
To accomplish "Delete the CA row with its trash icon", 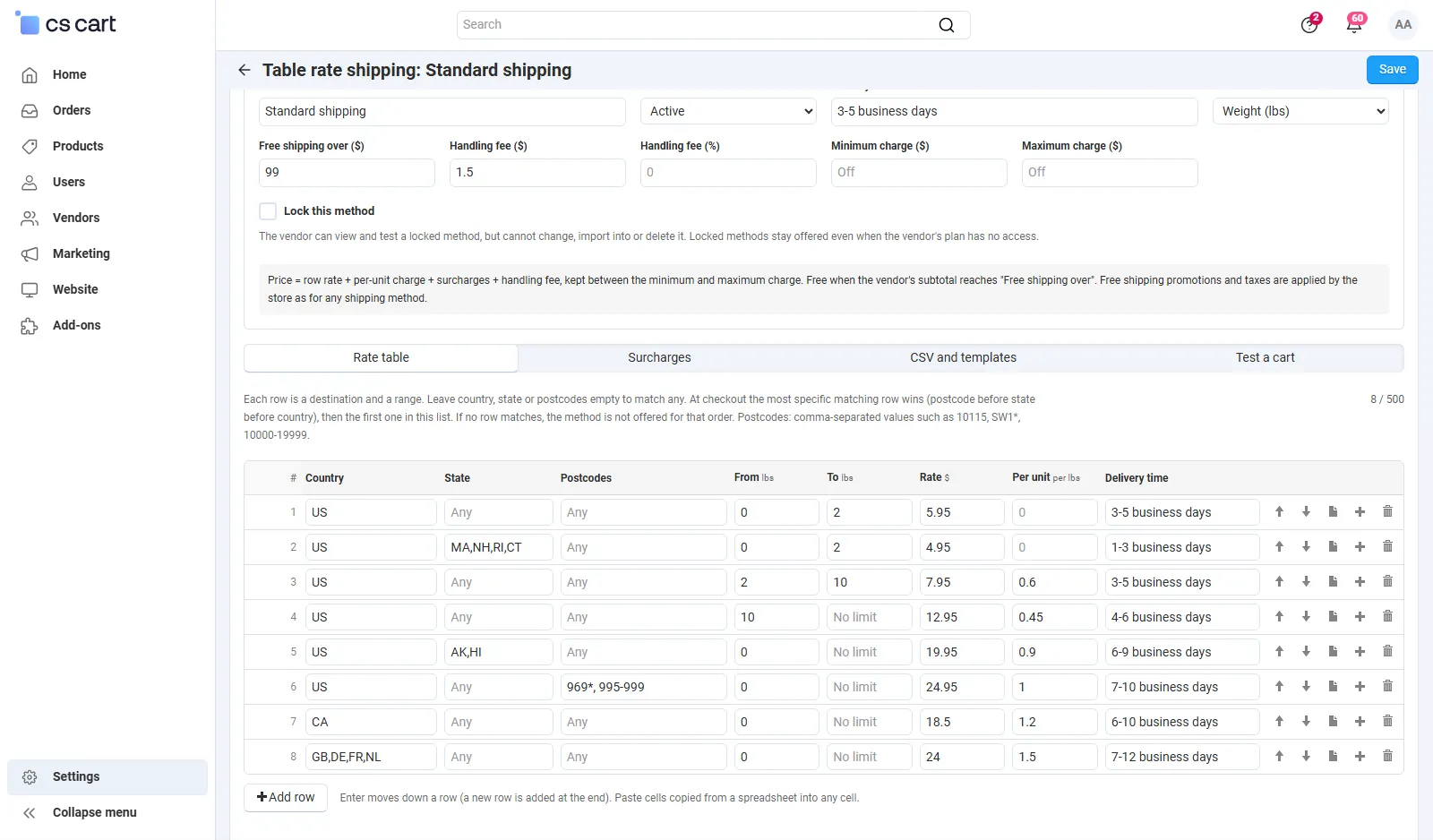I will point(1387,722).
